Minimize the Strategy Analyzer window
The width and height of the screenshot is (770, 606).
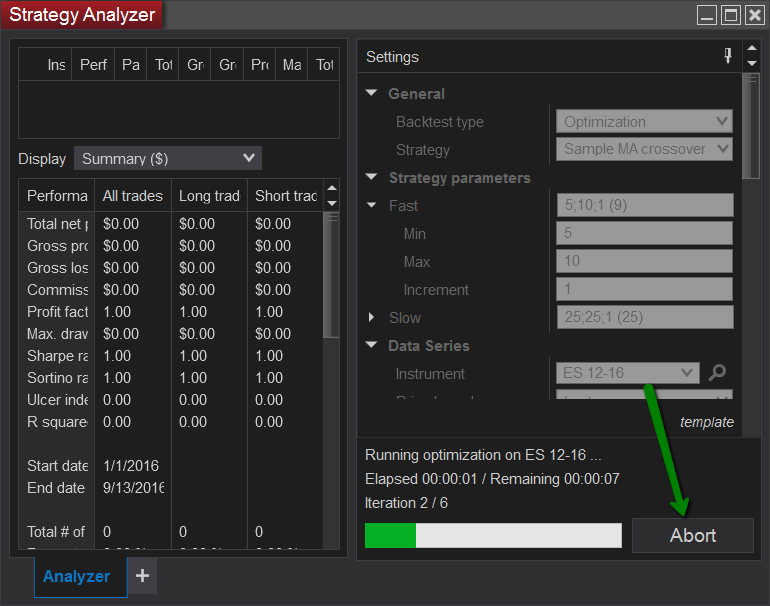[707, 15]
